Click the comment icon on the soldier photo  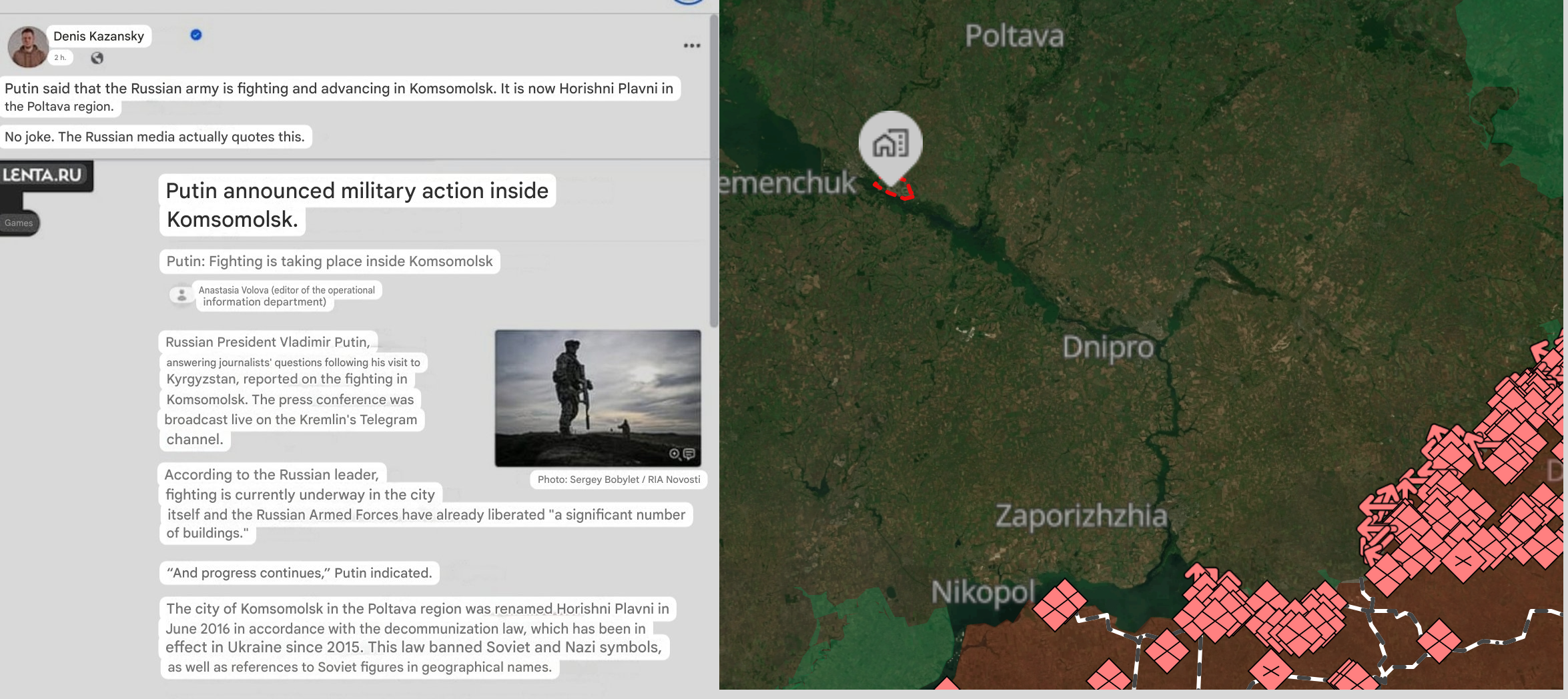(x=689, y=454)
